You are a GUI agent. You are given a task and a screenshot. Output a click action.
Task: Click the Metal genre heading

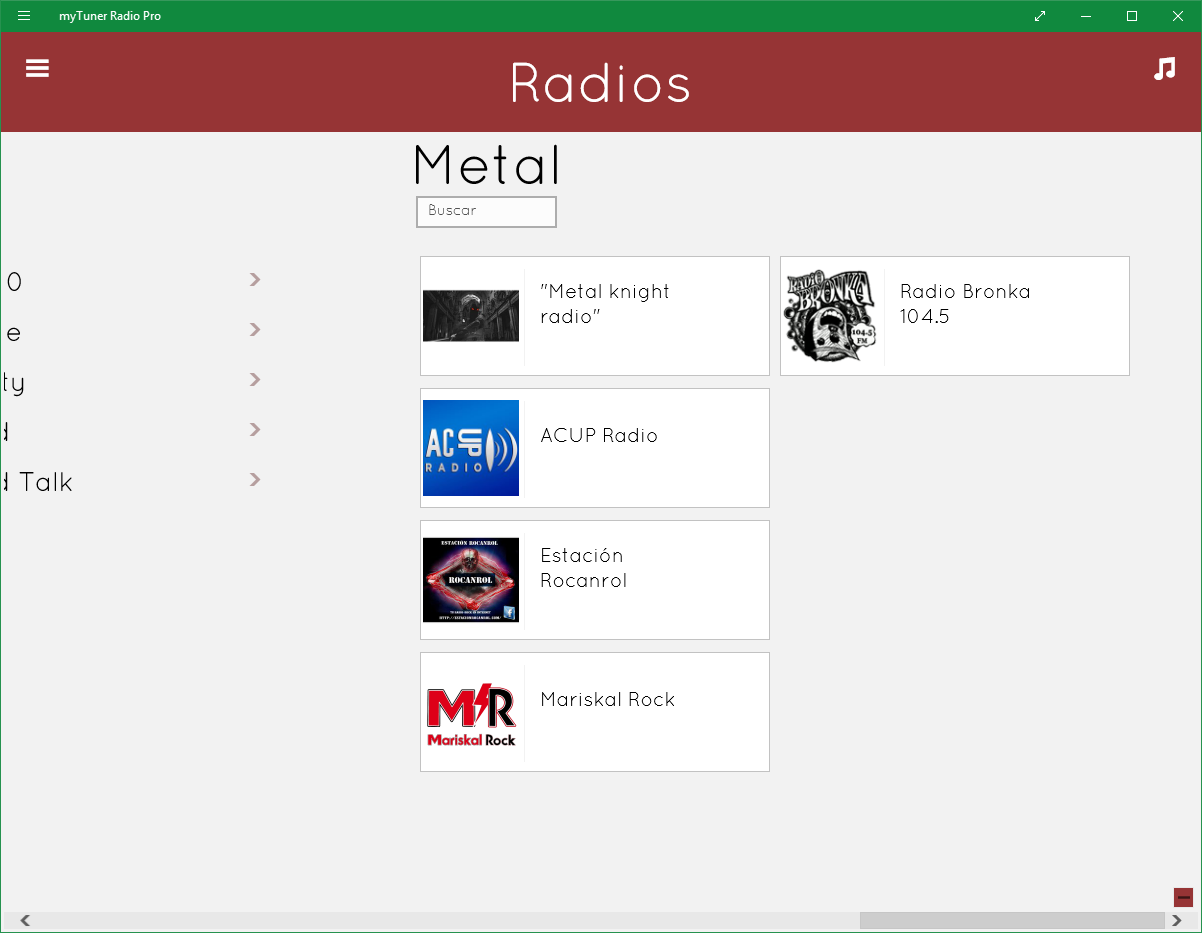487,165
